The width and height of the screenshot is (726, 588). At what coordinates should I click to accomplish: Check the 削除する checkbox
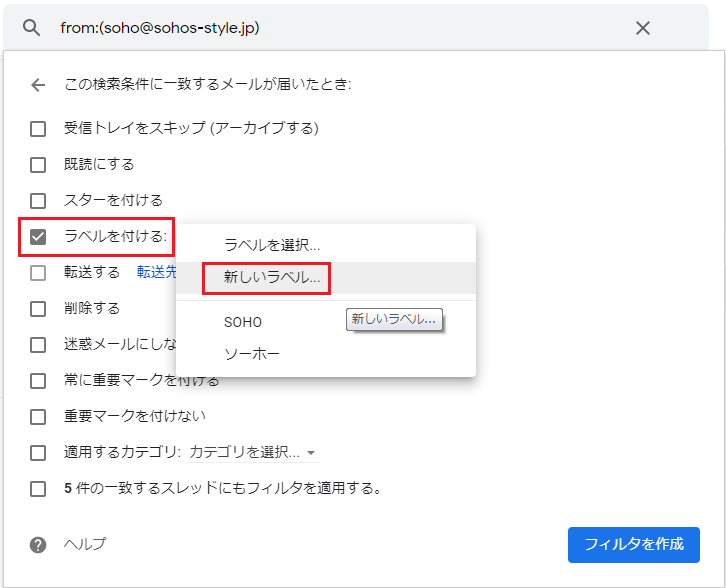click(38, 309)
